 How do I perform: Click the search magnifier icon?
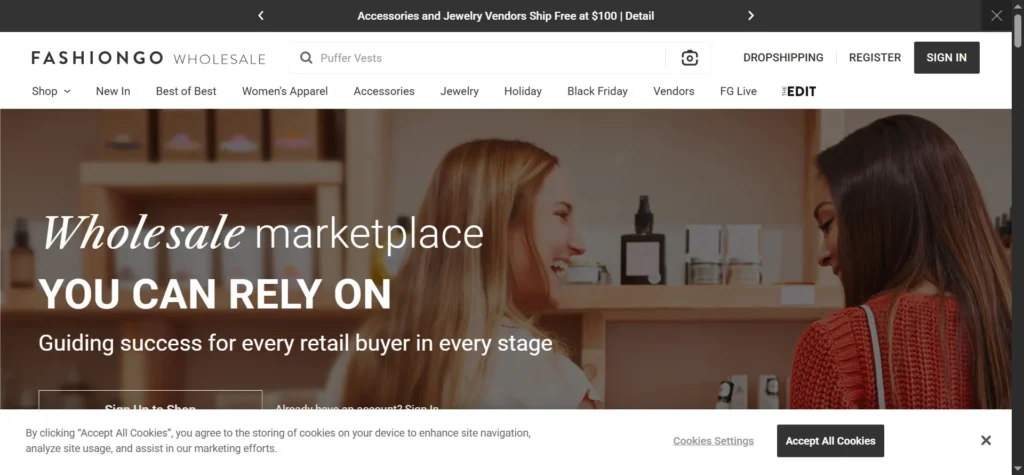point(306,58)
